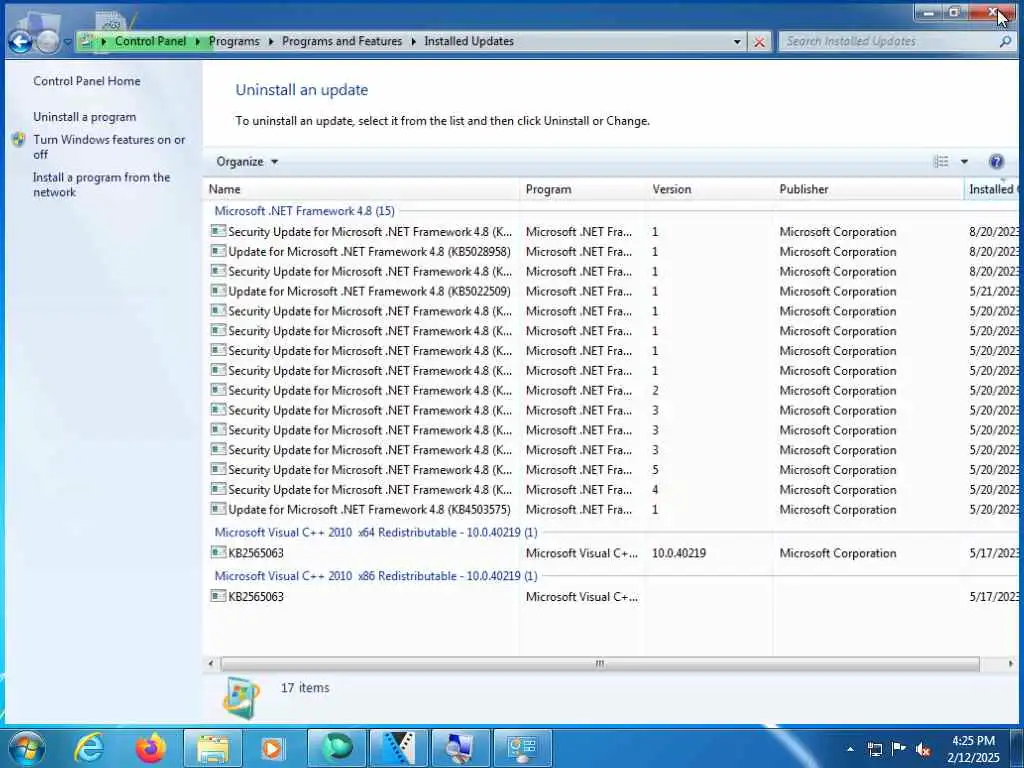Click the Control Panel breadcrumb
This screenshot has height=768, width=1024.
click(150, 41)
